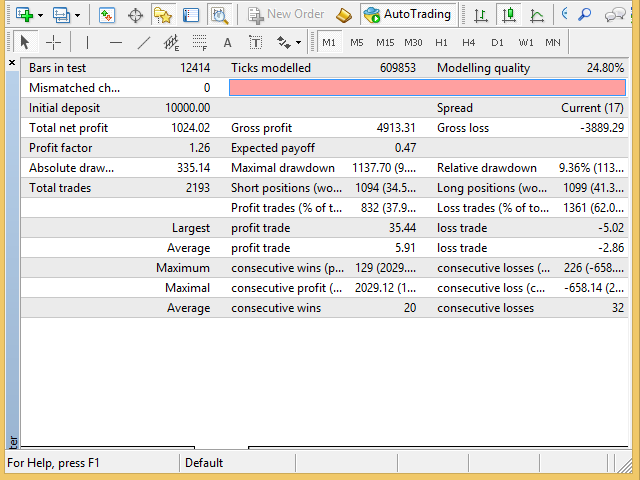Click the New Chart icon
640x480 pixels.
pyautogui.click(x=22, y=14)
